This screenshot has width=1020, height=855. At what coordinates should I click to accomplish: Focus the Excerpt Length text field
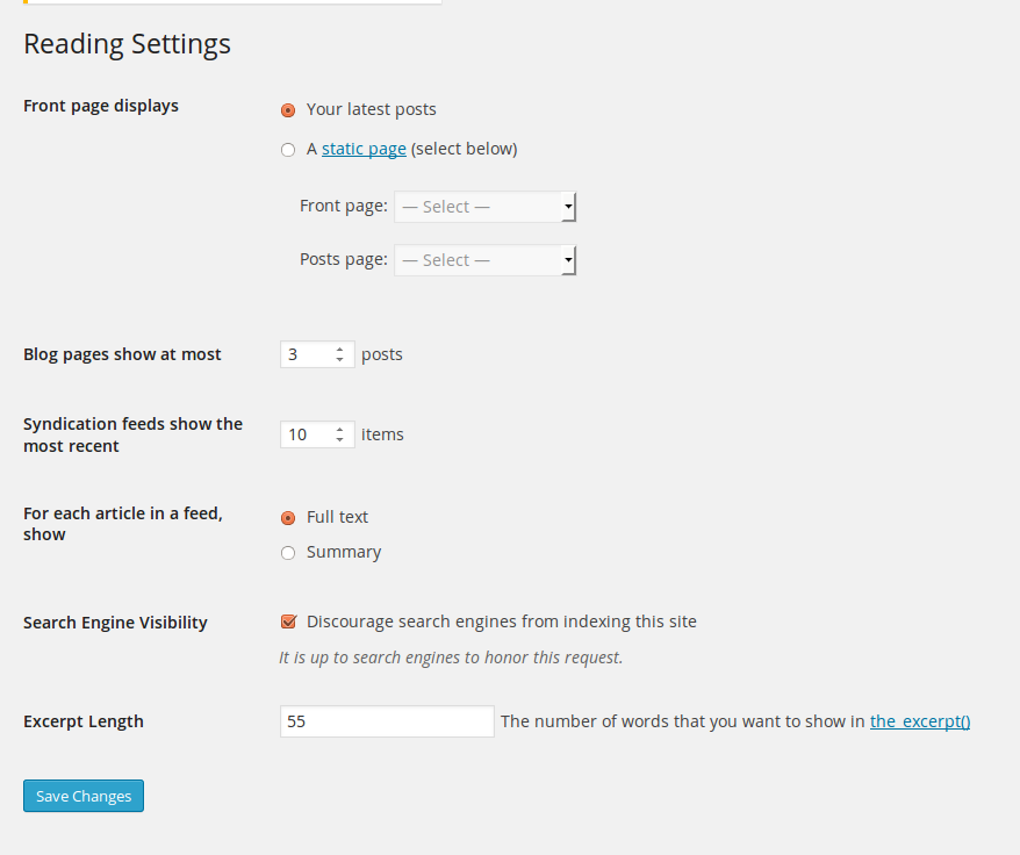387,721
